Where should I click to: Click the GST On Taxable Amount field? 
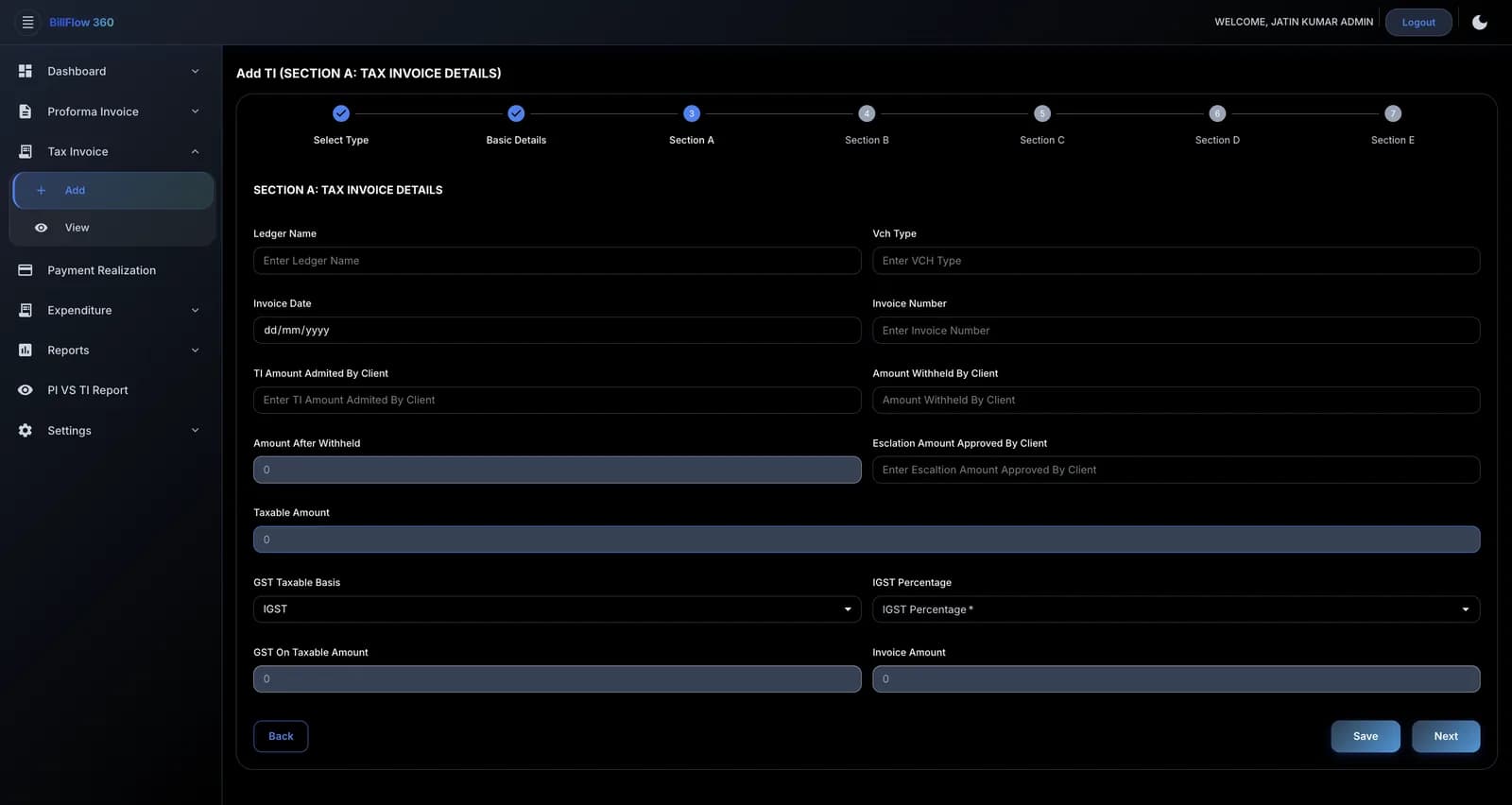(x=557, y=679)
